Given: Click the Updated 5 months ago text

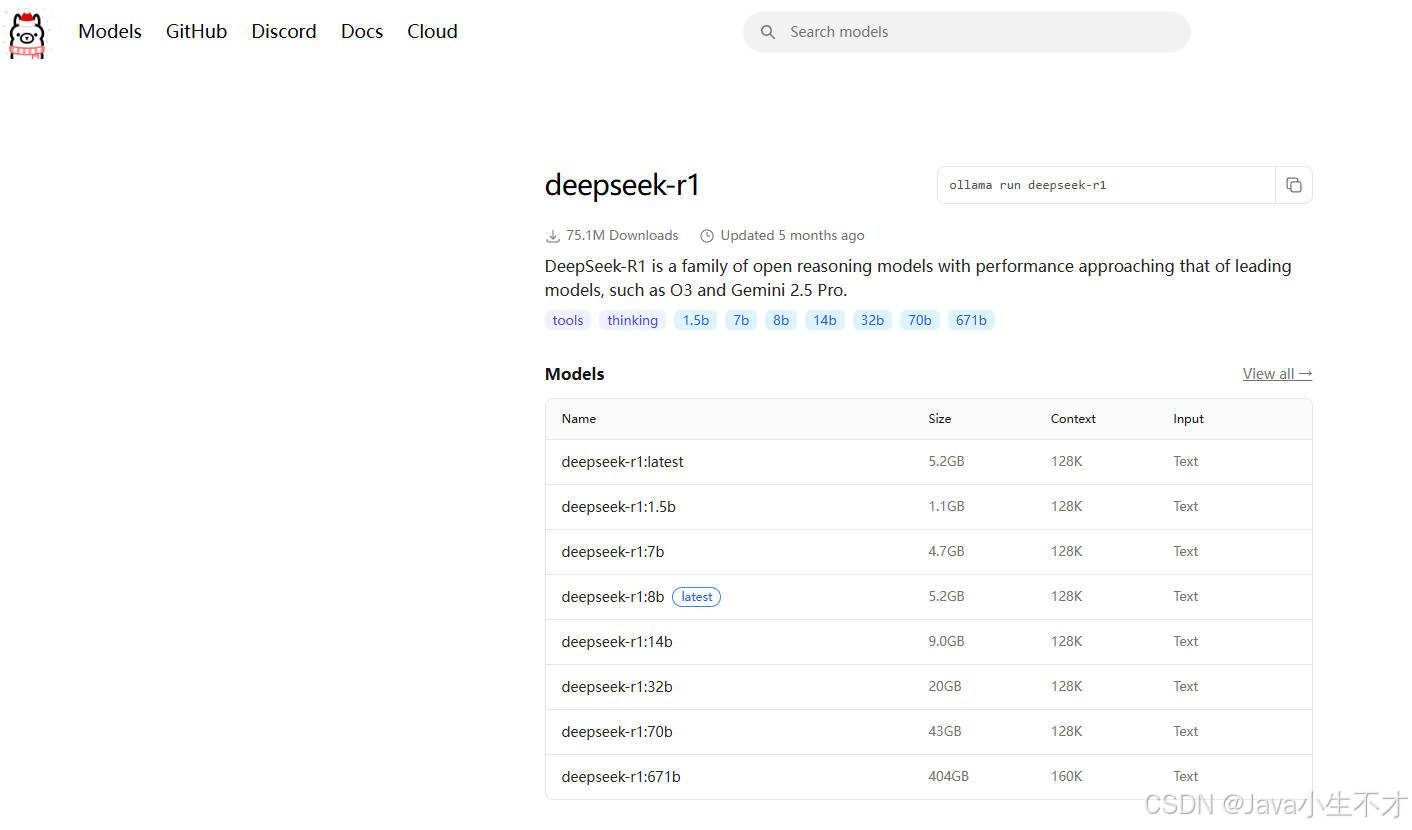Looking at the screenshot, I should point(792,236).
